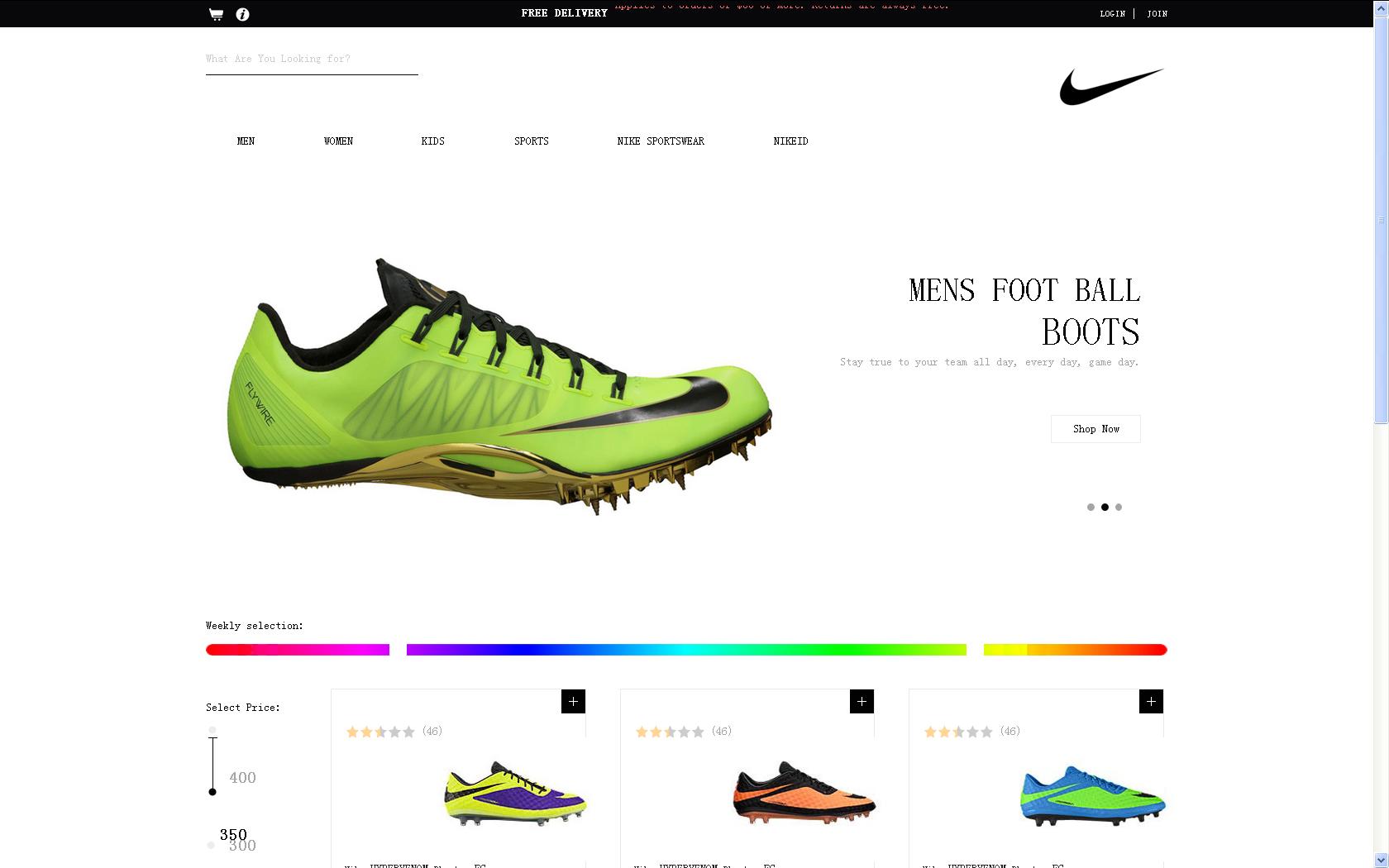Open the NIKEID menu
Viewport: 1389px width, 868px height.
tap(790, 141)
